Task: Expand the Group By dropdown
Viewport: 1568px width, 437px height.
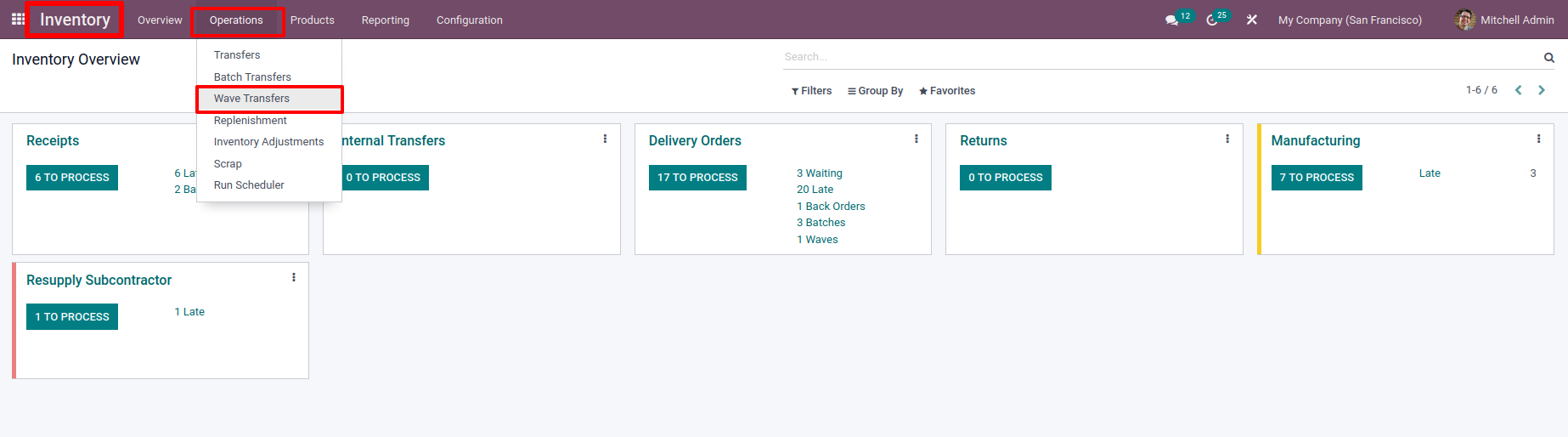Action: (x=875, y=91)
